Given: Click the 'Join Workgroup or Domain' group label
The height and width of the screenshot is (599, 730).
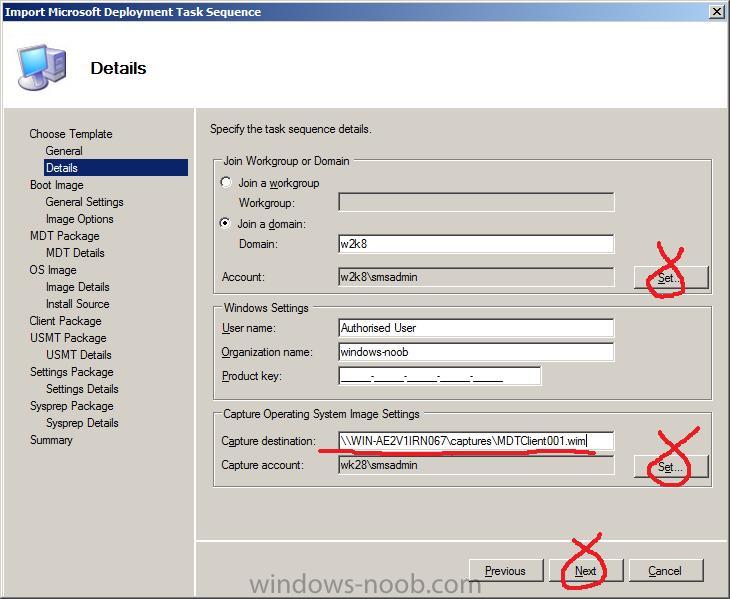Looking at the screenshot, I should (286, 161).
